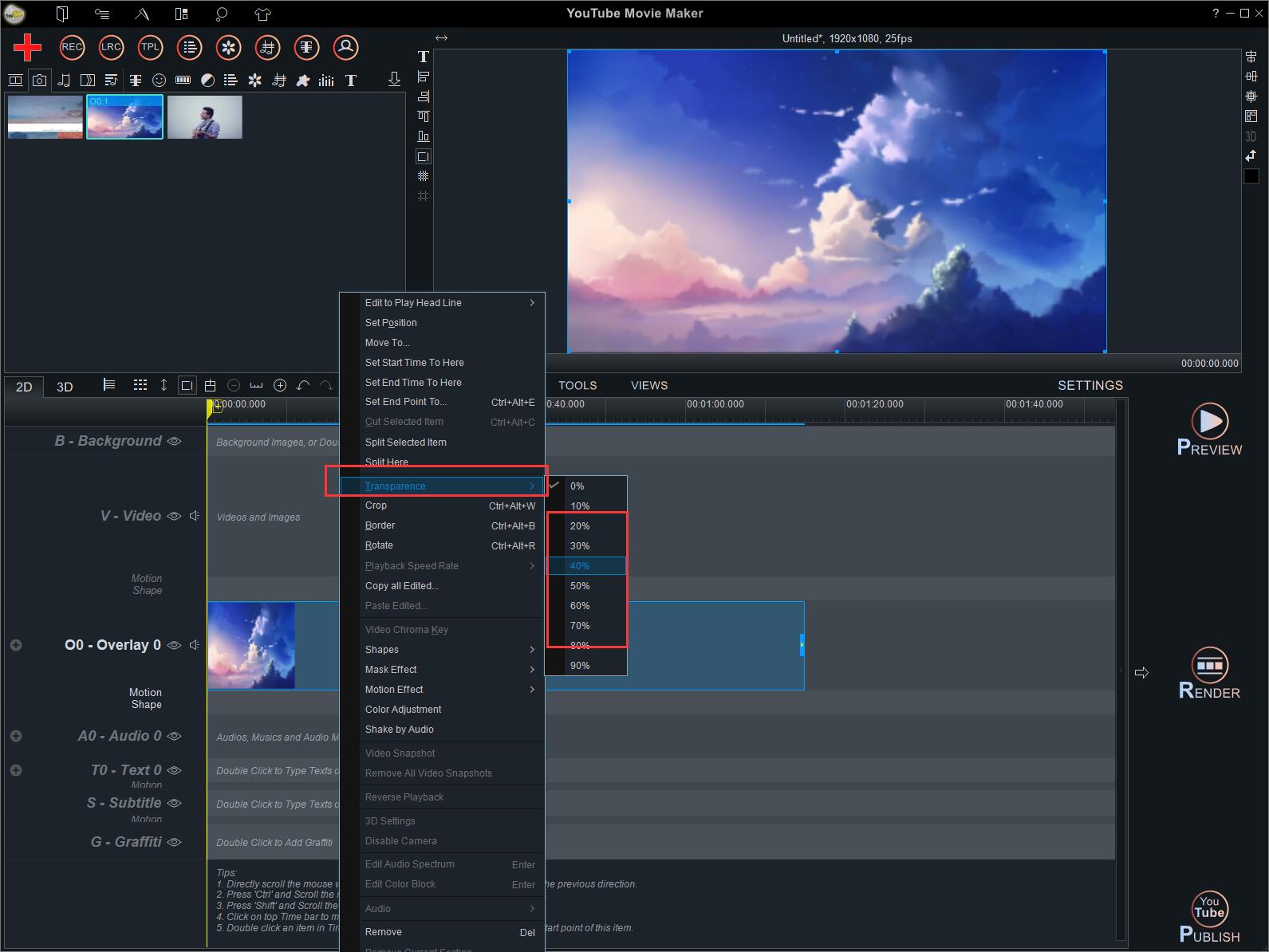Image resolution: width=1269 pixels, height=952 pixels.
Task: Open the VIEWS tab
Action: tap(649, 385)
